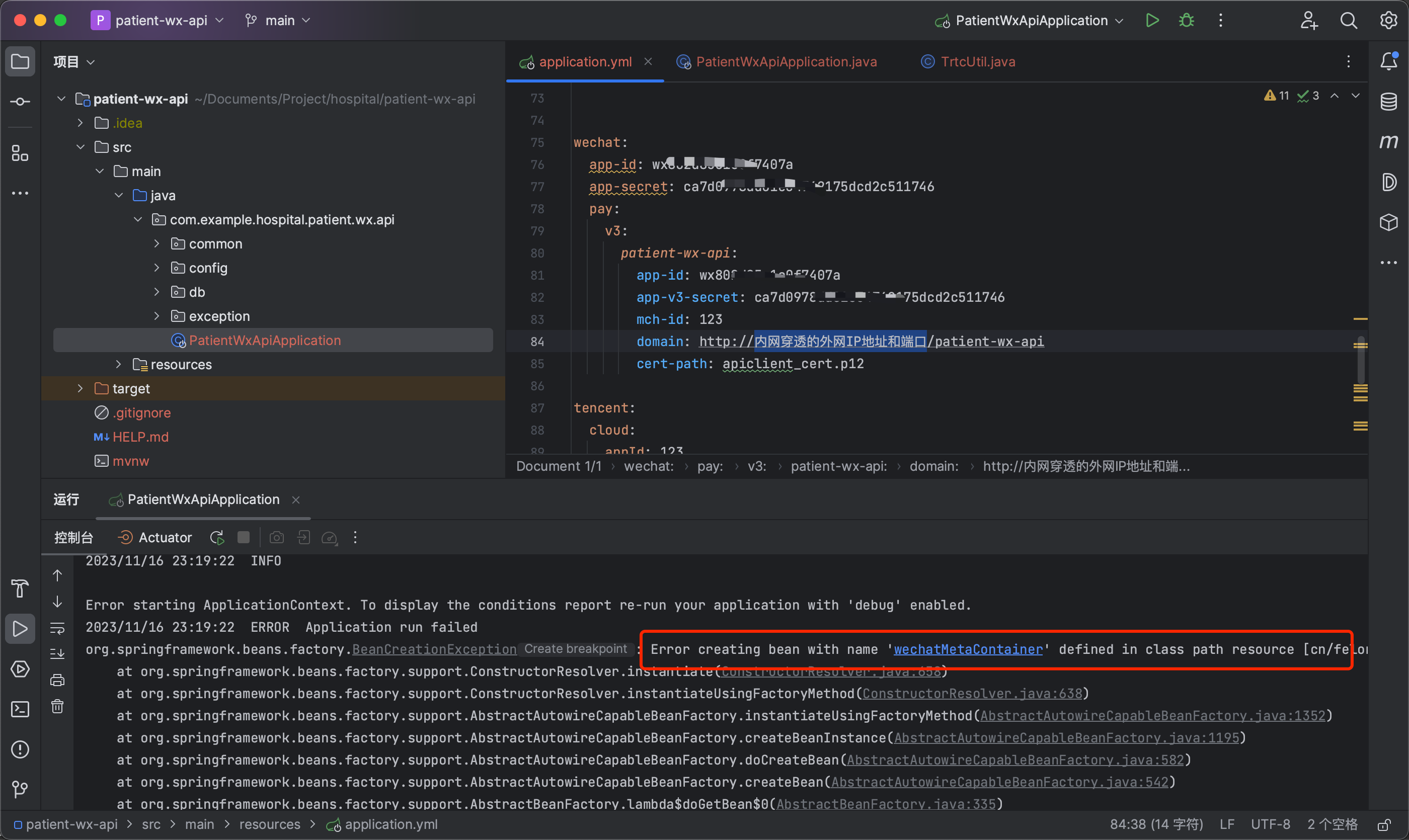1409x840 pixels.
Task: Select the 控制台 console tab
Action: [x=73, y=537]
